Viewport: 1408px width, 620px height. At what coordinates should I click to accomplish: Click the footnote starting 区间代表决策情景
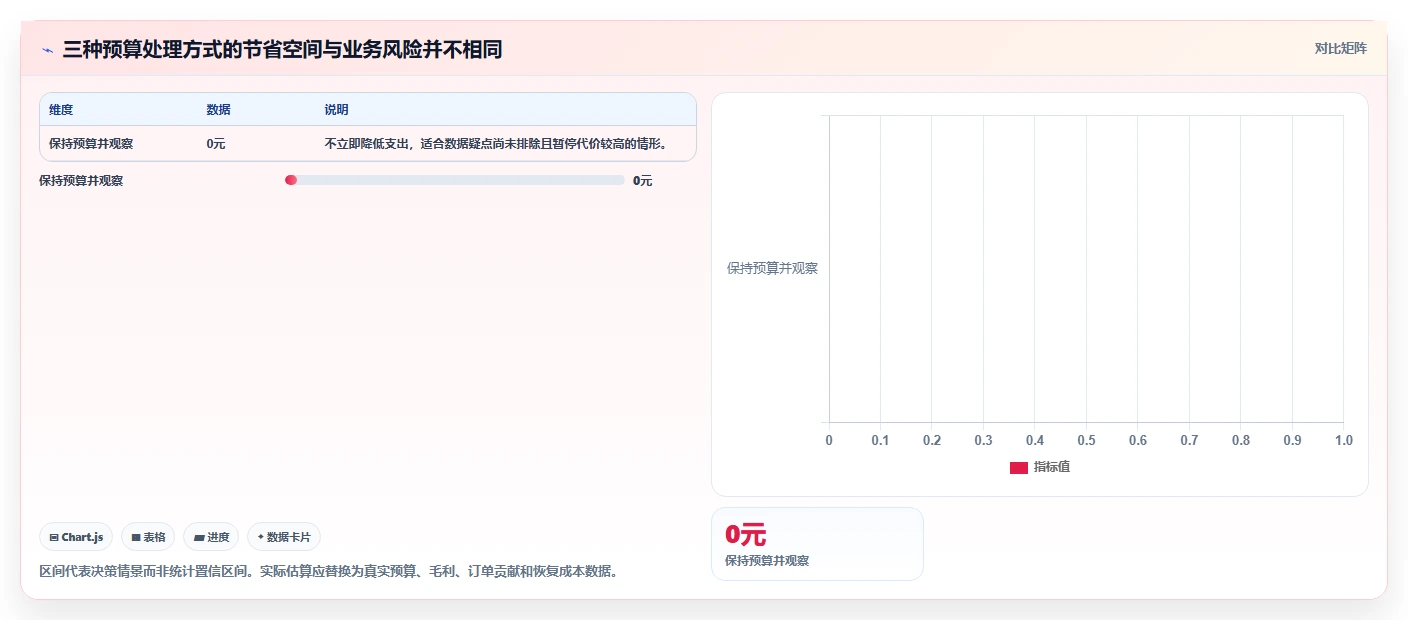coord(329,572)
